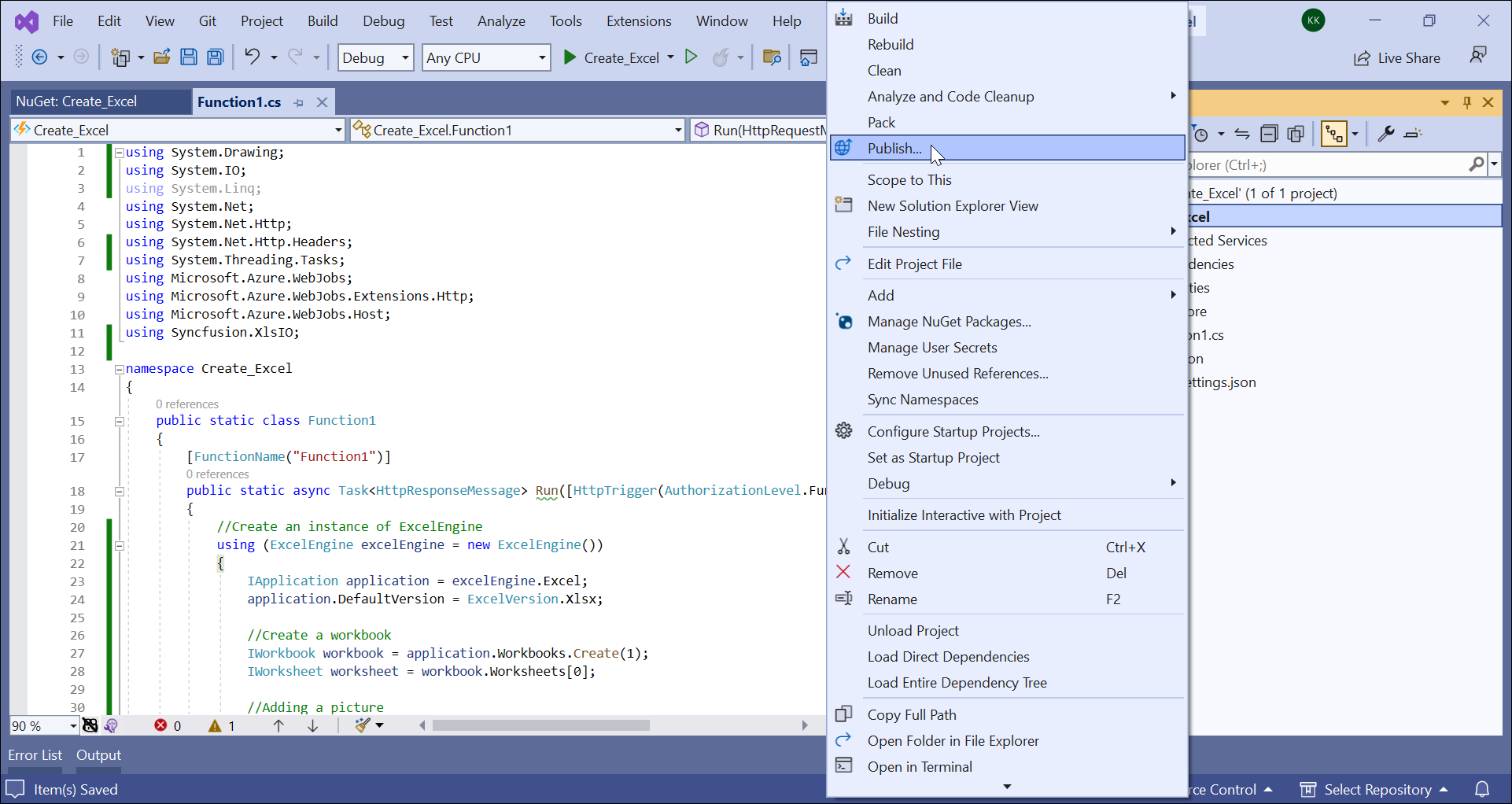Click the horizontal scrollbar thumb of the editor
Image resolution: width=1512 pixels, height=804 pixels.
tap(541, 725)
